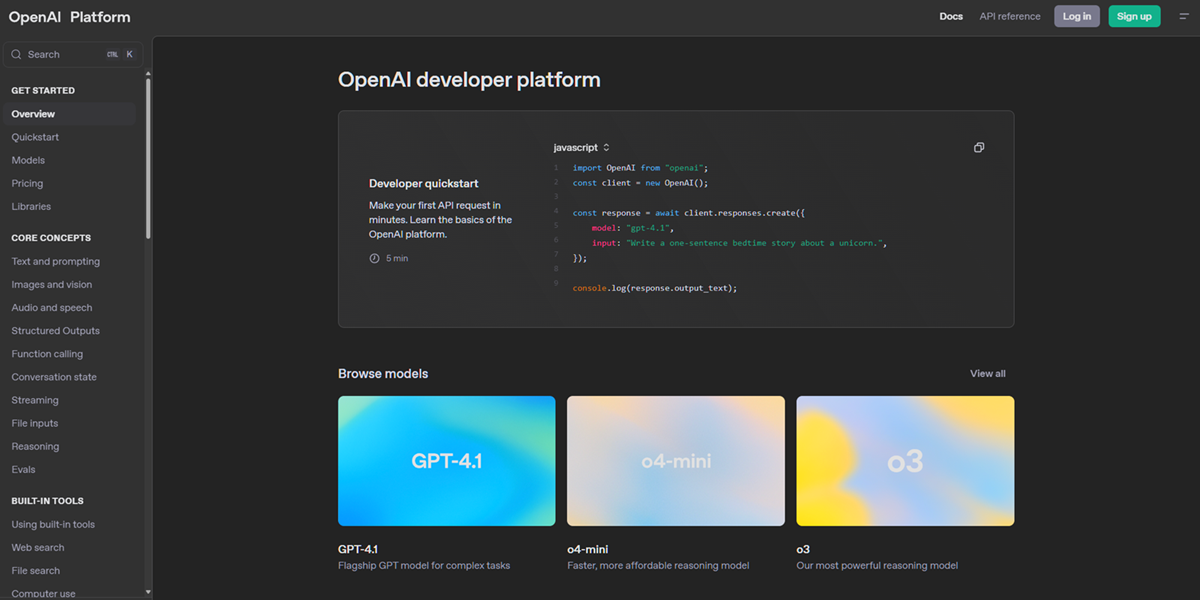The height and width of the screenshot is (600, 1200).
Task: Open the o4-mini model thumbnail
Action: point(676,461)
